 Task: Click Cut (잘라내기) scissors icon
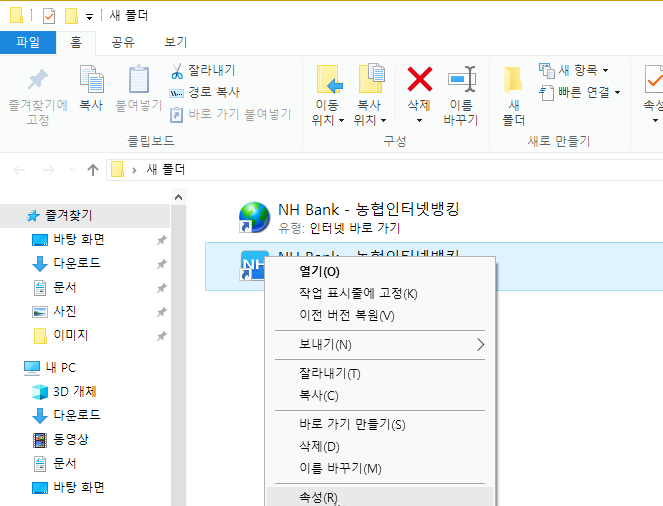pyautogui.click(x=177, y=71)
